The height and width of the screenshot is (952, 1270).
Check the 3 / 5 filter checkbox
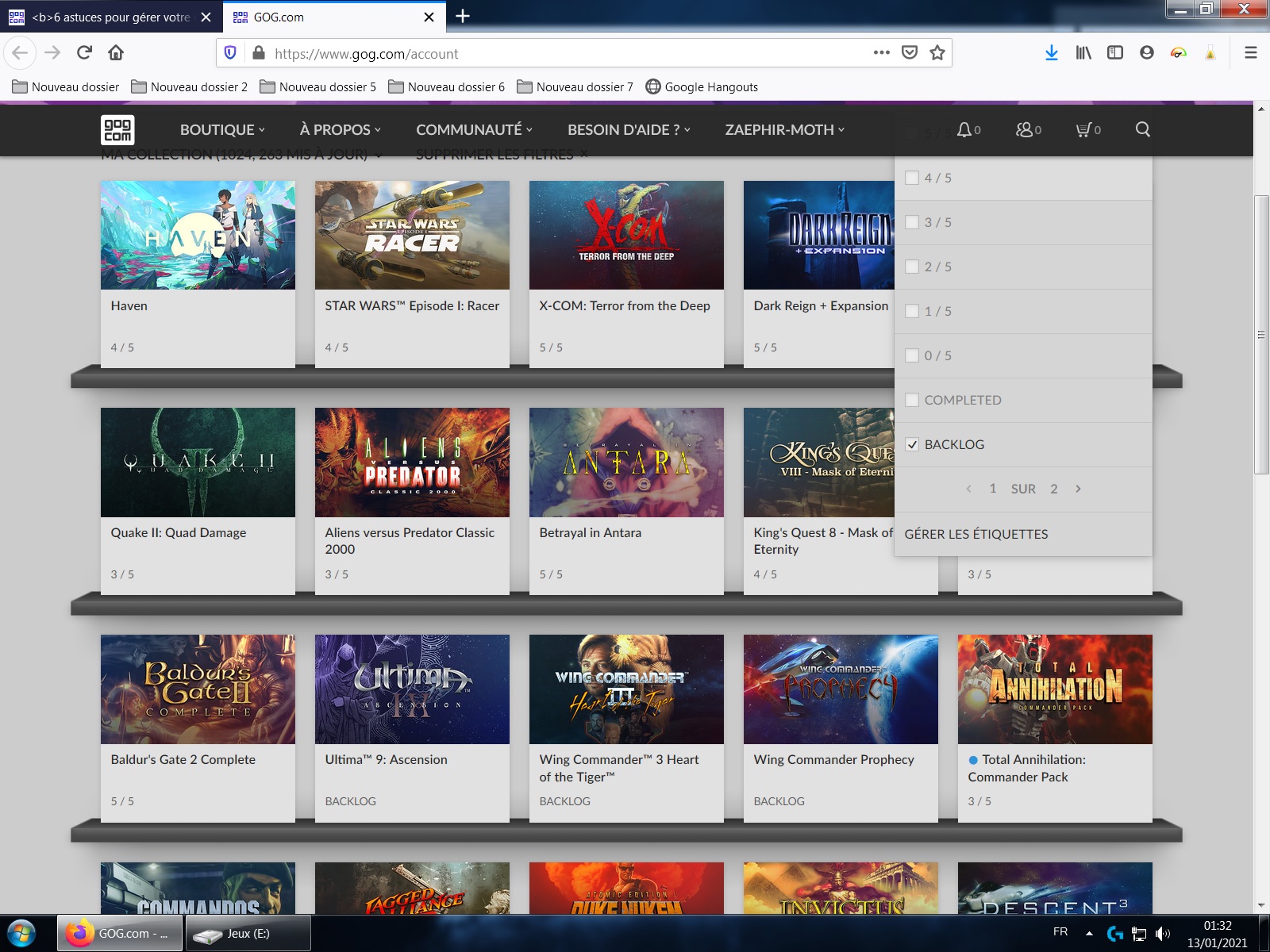tap(912, 222)
